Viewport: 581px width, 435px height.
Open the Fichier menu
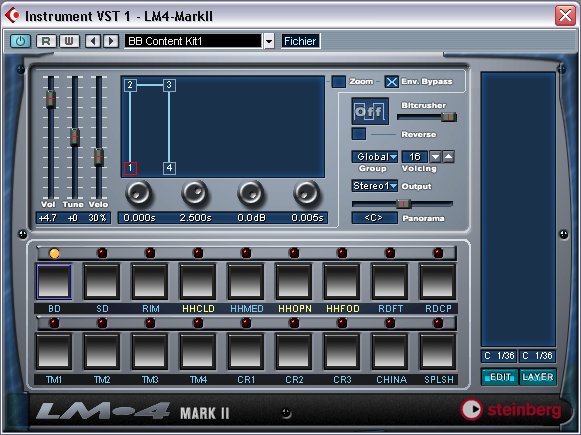(x=300, y=41)
